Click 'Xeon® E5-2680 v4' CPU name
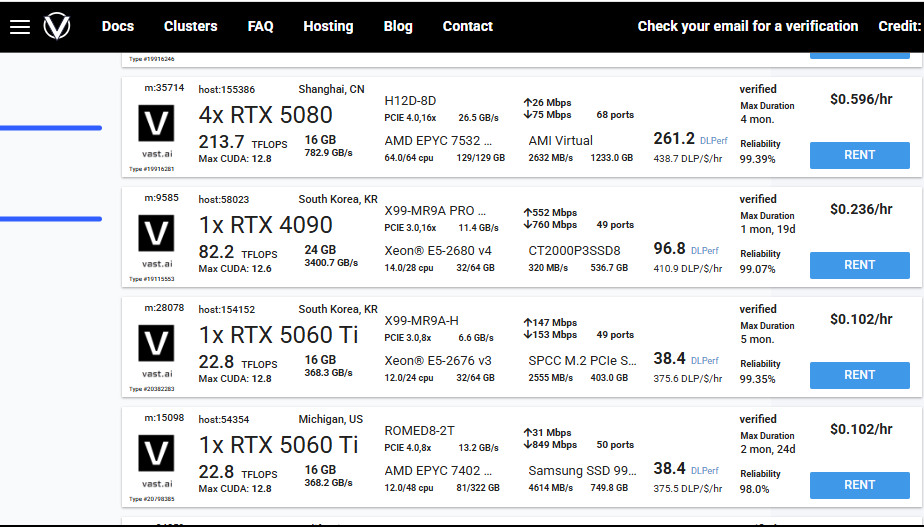 (438, 251)
